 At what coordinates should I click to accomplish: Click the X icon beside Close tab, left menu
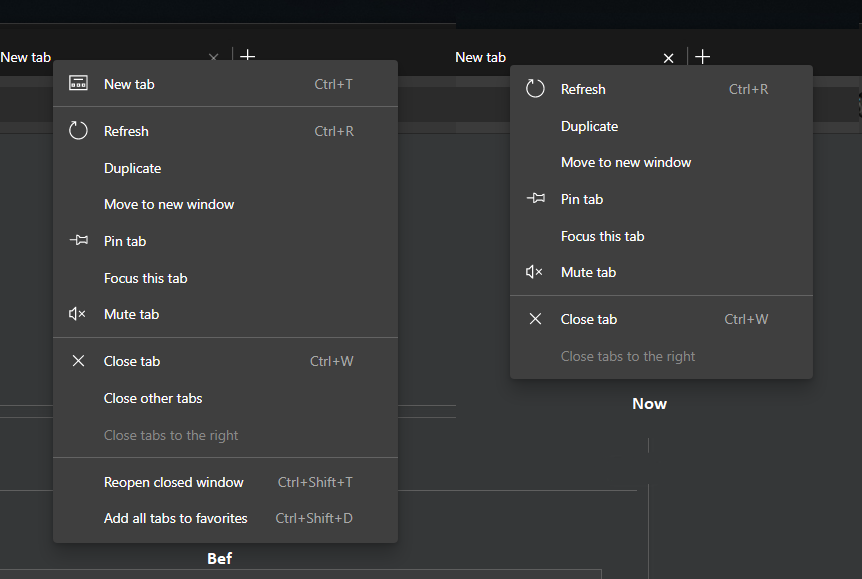coord(79,361)
